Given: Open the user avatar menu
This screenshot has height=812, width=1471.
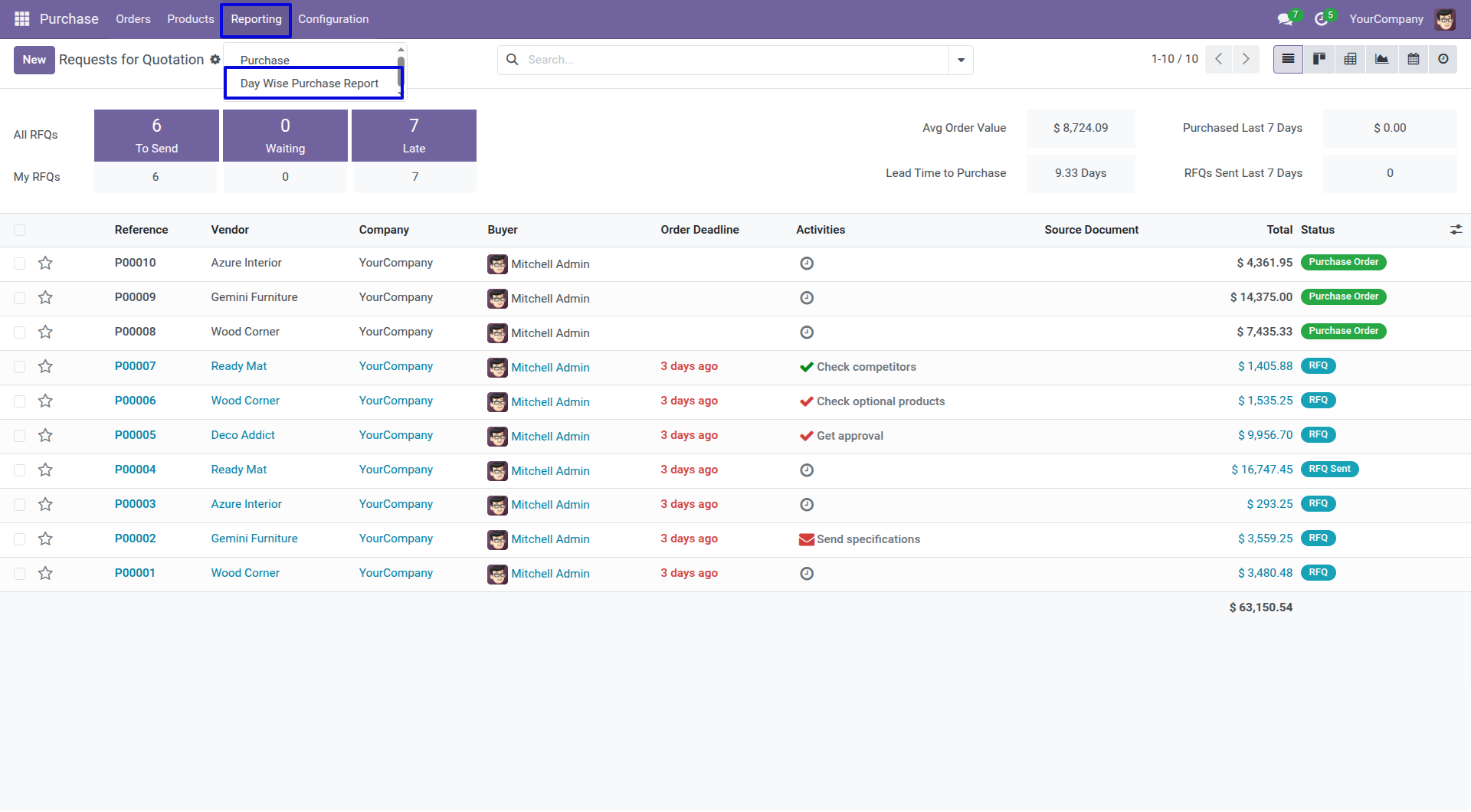Looking at the screenshot, I should [x=1445, y=19].
